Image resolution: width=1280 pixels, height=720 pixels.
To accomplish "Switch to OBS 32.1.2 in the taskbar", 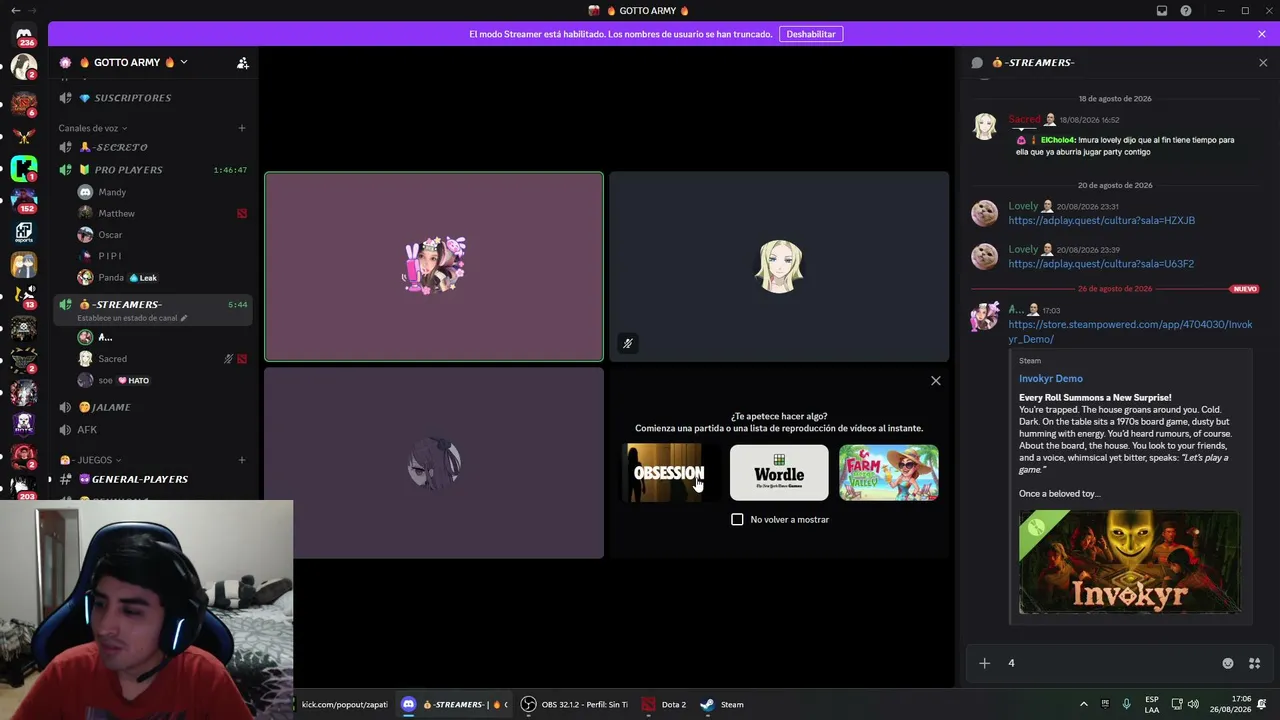I will (x=574, y=704).
